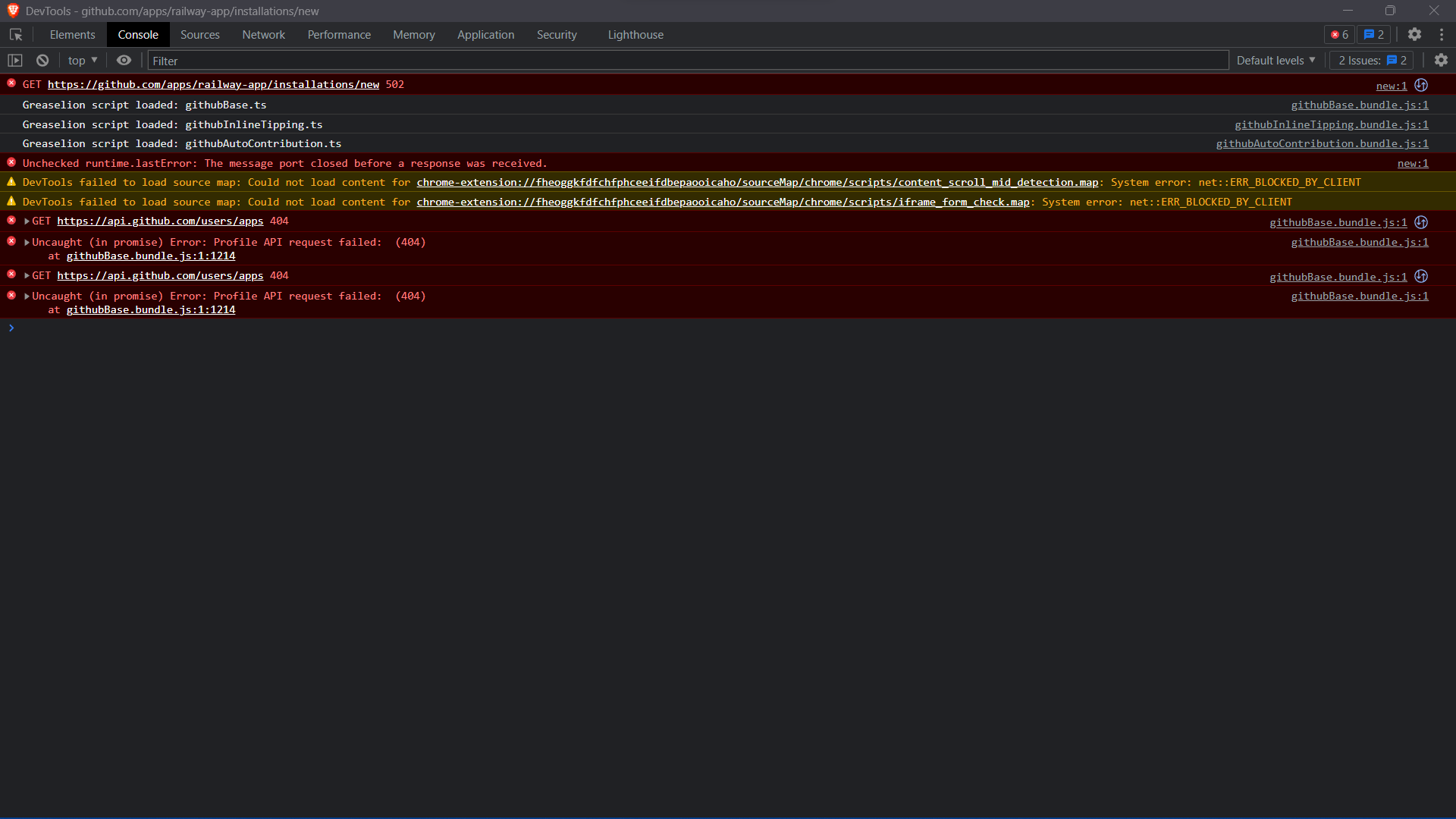Create a live expression with the eye icon

124,60
